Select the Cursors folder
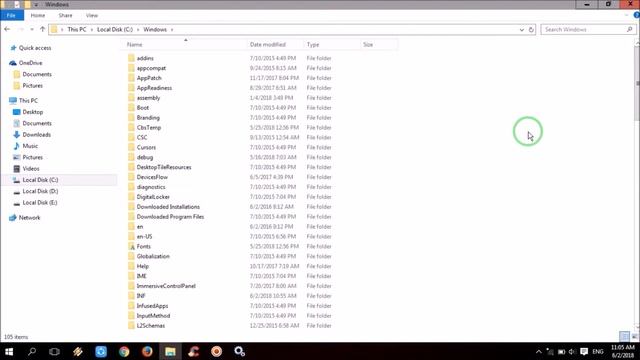The width and height of the screenshot is (640, 360). tap(146, 147)
